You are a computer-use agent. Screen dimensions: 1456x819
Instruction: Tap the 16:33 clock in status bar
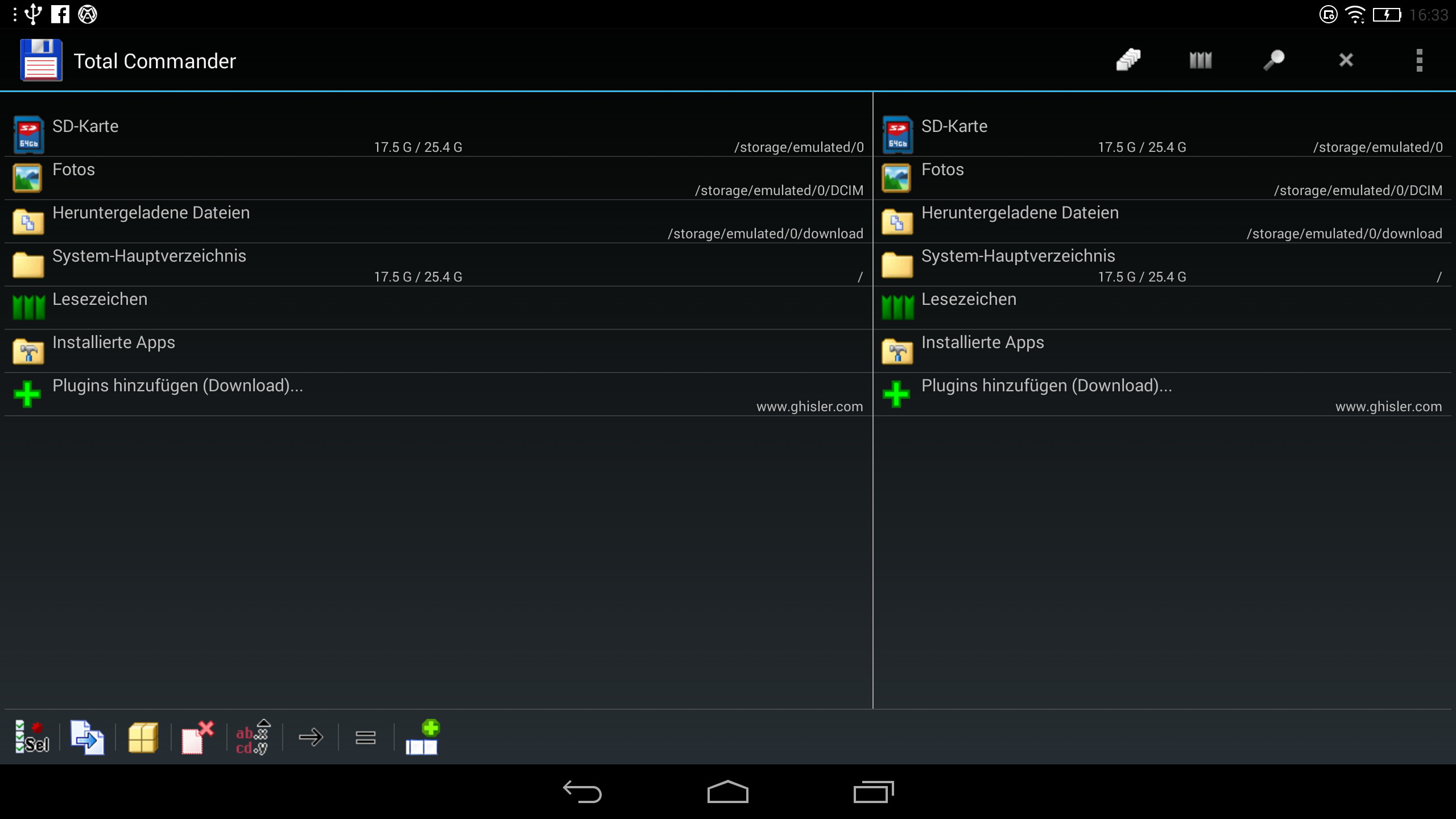point(1429,15)
